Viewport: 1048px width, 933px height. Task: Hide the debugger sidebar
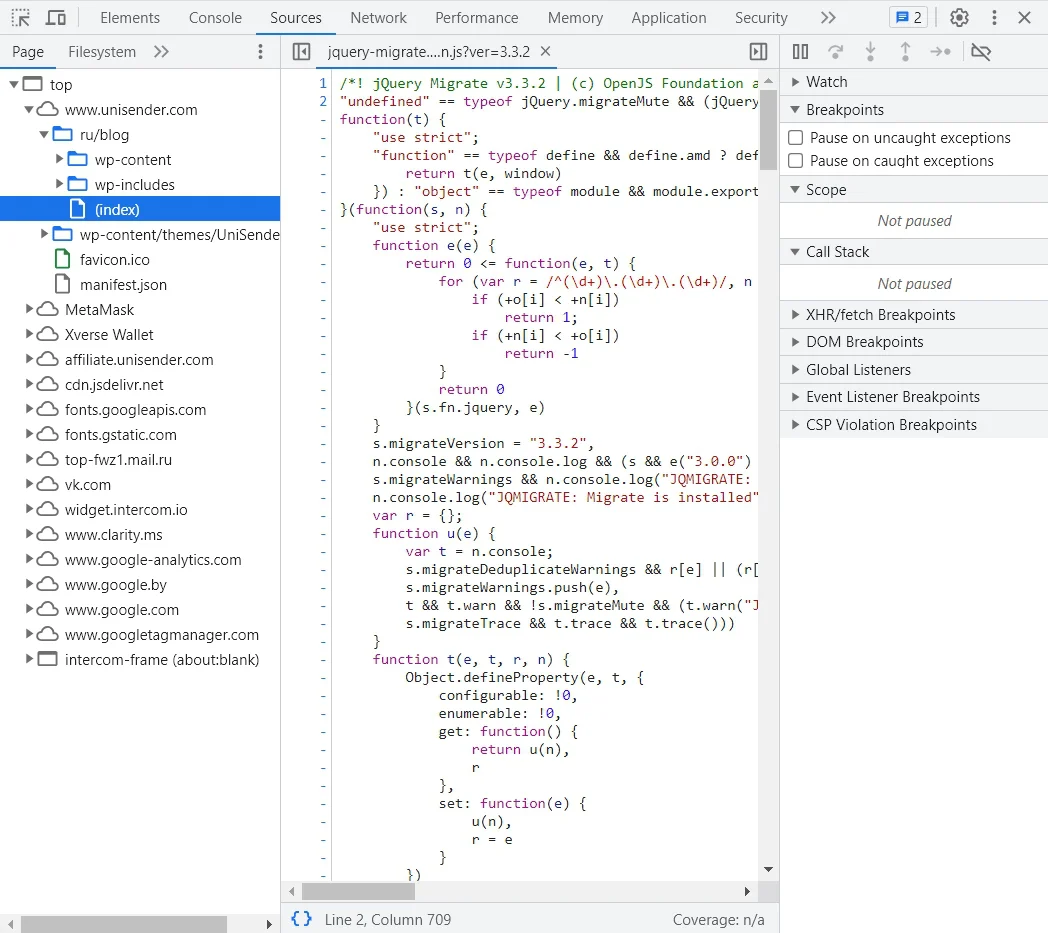click(758, 52)
